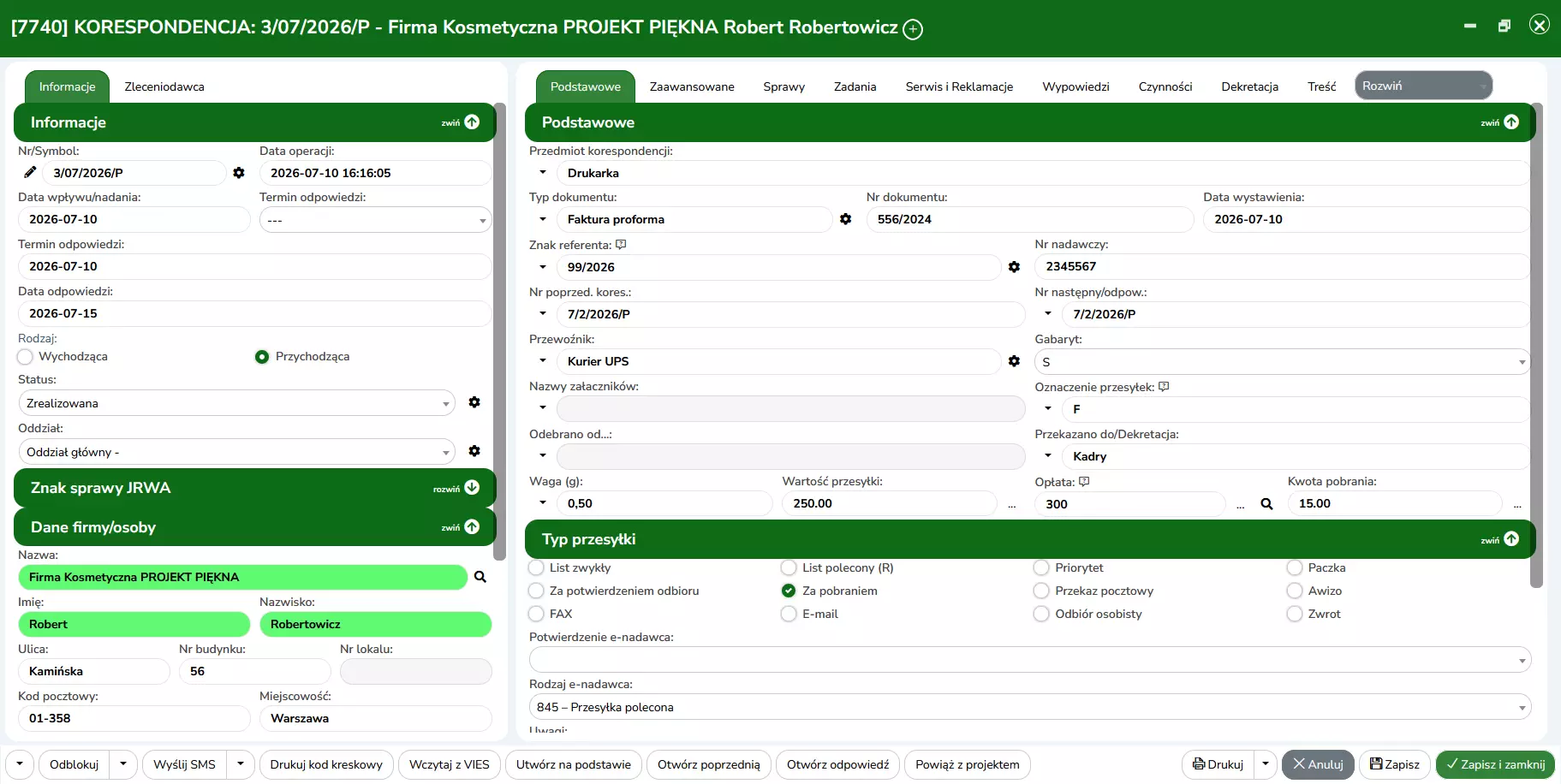Screen dimensions: 1561x784
Task: Open Serwis i Reklamacje tab
Action: pyautogui.click(x=959, y=86)
